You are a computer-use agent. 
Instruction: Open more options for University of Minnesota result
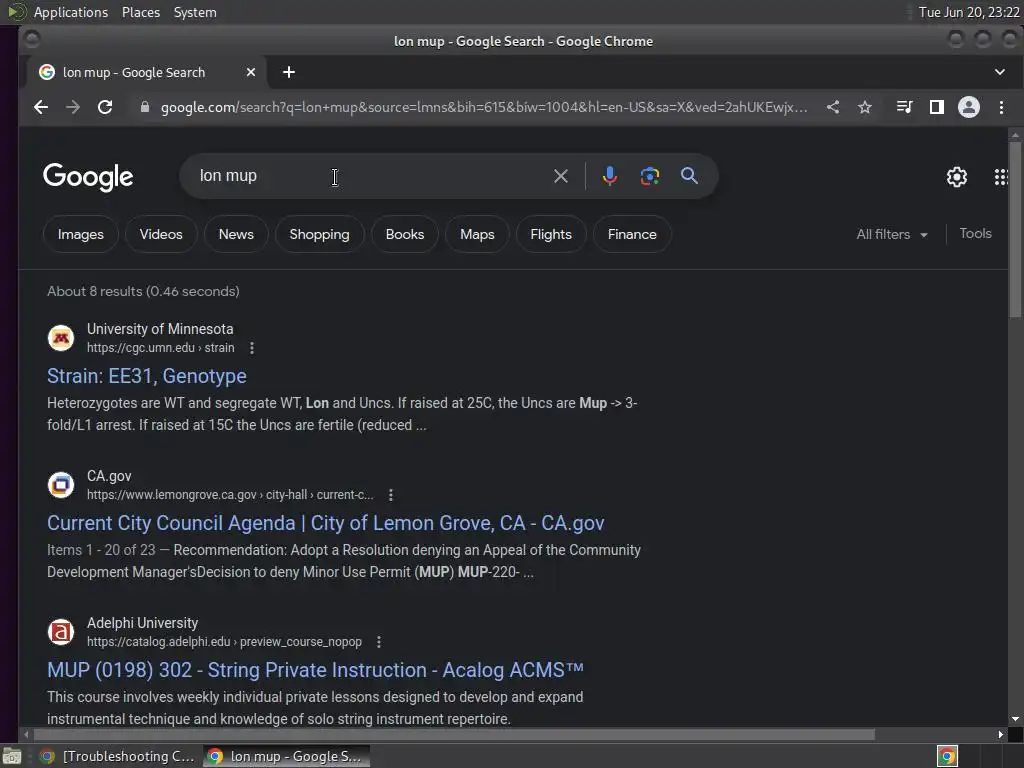click(x=252, y=348)
